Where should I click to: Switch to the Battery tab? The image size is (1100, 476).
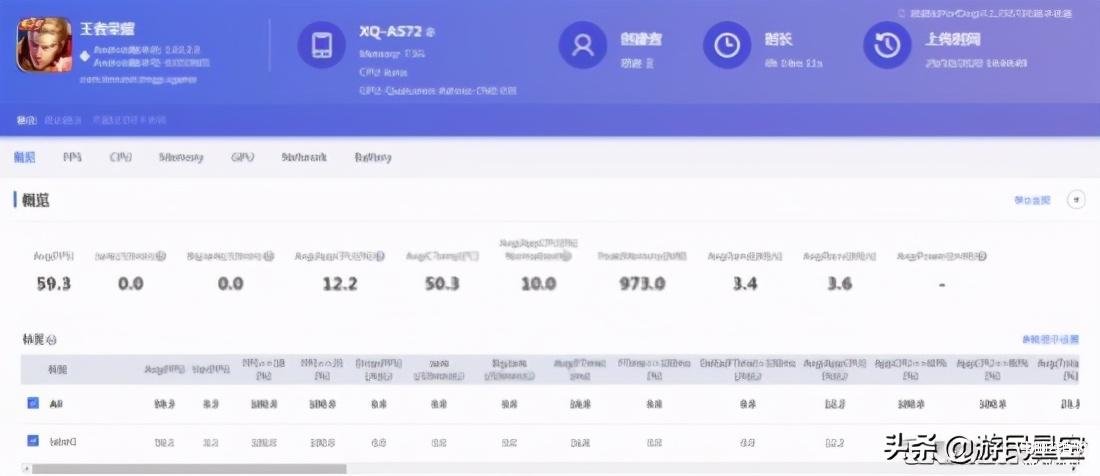(373, 157)
